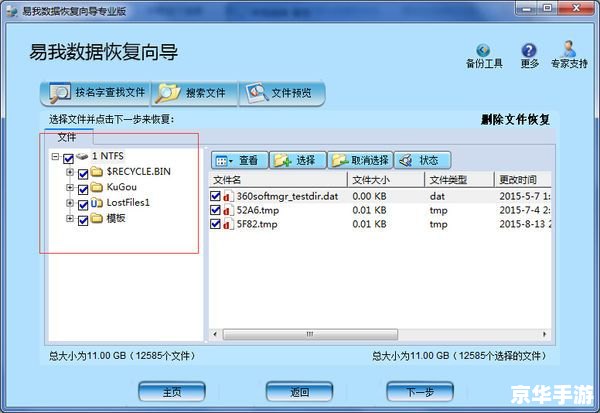Click the 取消选择 deselect button label
Viewport: 600px width, 413px height.
[x=370, y=160]
